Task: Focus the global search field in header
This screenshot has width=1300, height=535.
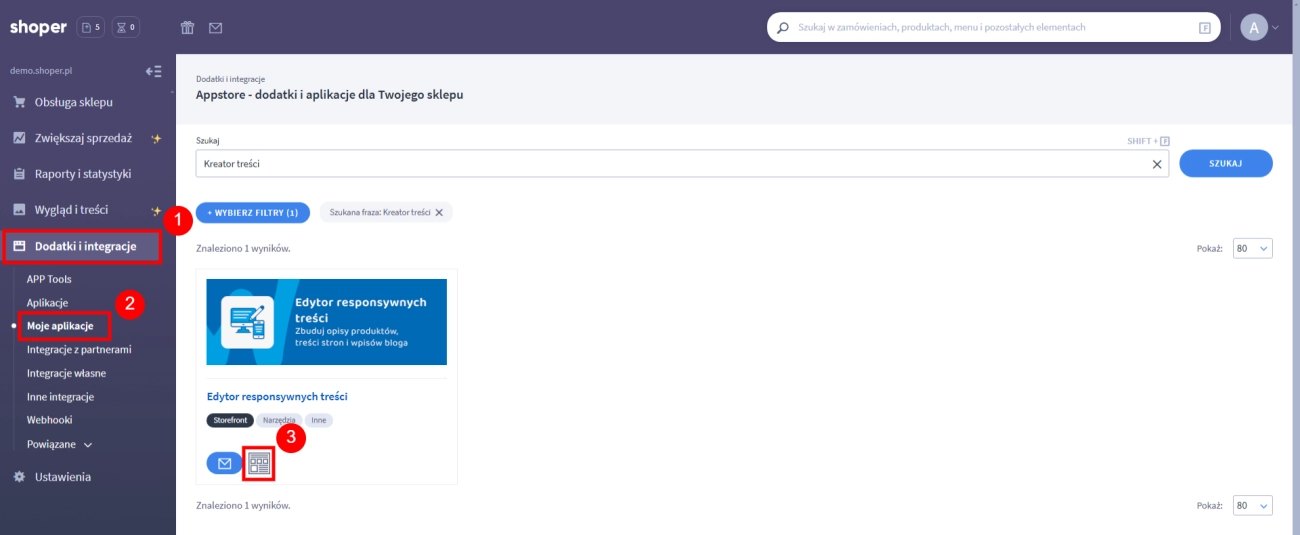Action: 990,28
